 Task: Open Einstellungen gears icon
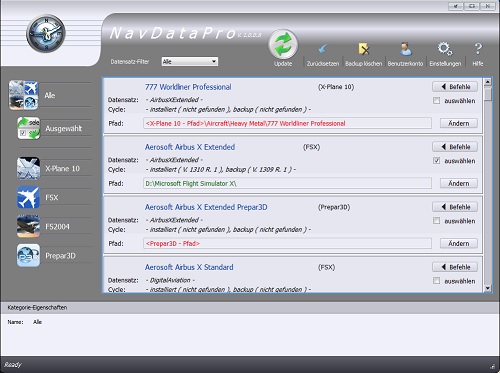coord(445,49)
